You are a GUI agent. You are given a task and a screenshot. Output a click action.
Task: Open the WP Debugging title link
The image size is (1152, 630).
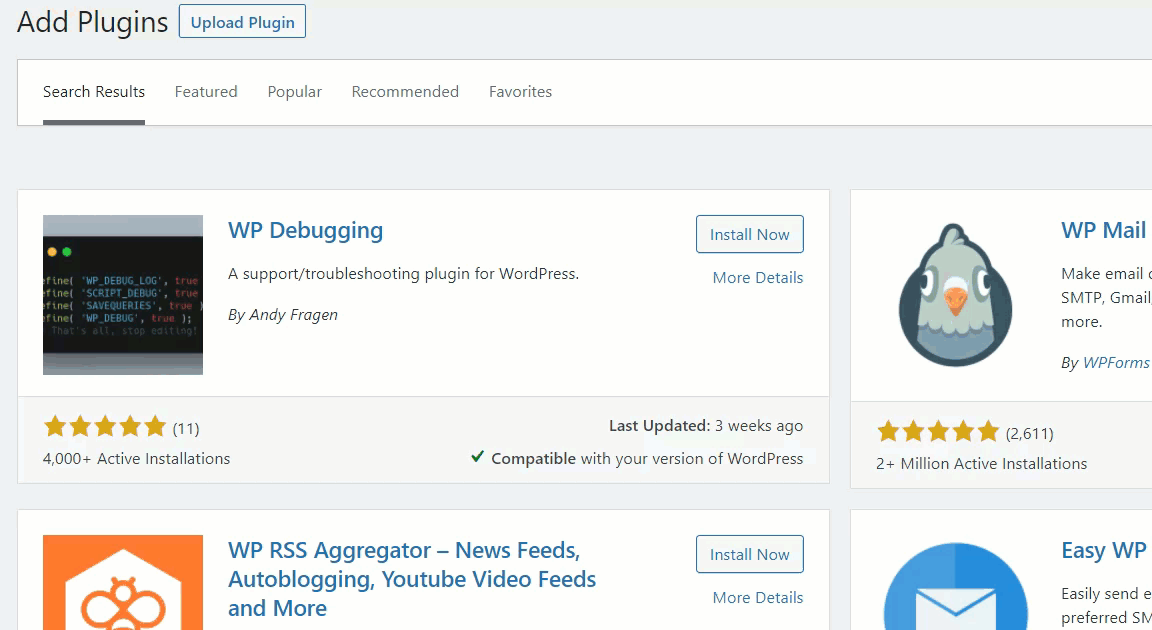(306, 231)
